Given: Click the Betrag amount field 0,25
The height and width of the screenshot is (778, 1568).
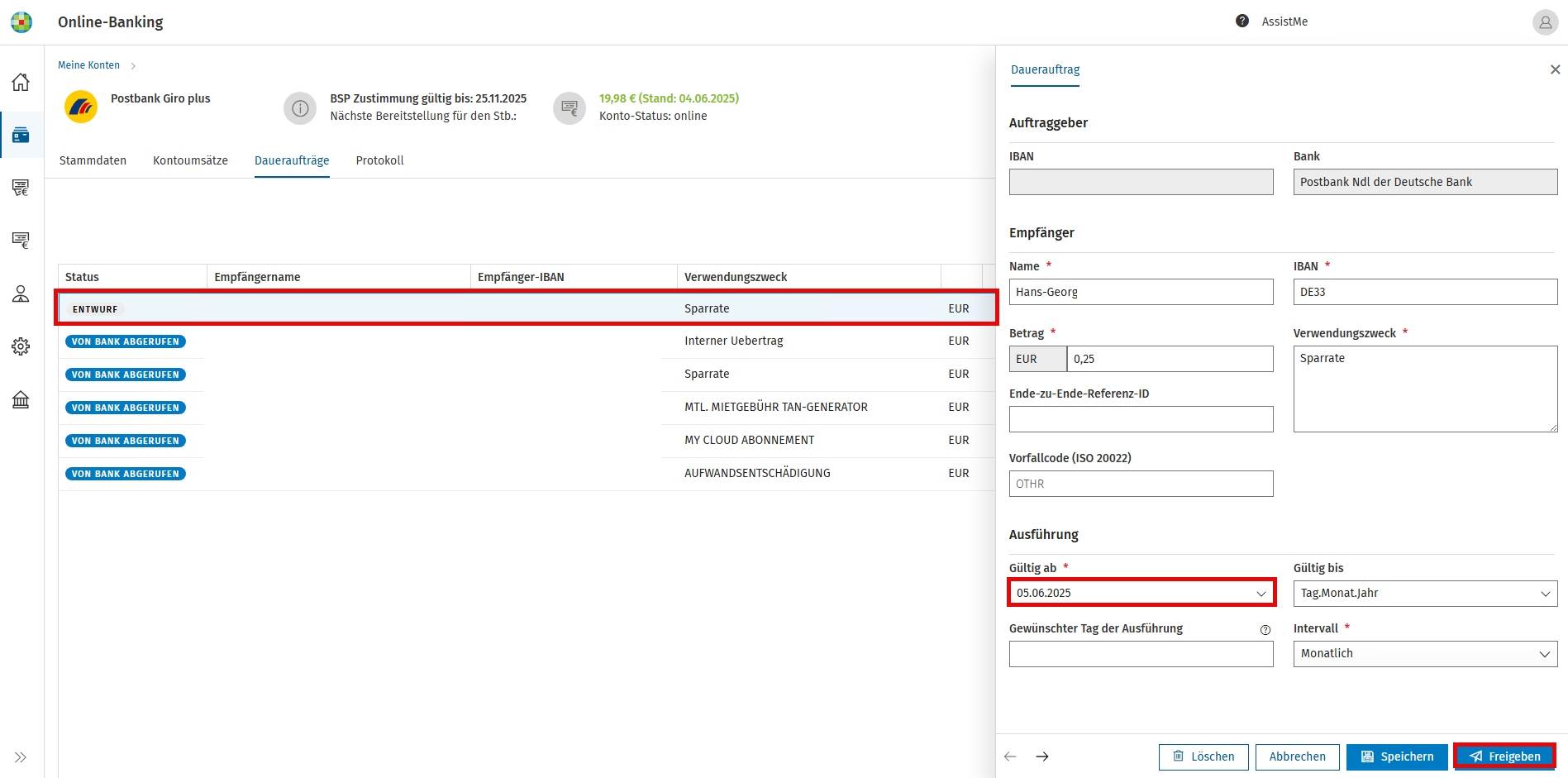Looking at the screenshot, I should tap(1170, 359).
